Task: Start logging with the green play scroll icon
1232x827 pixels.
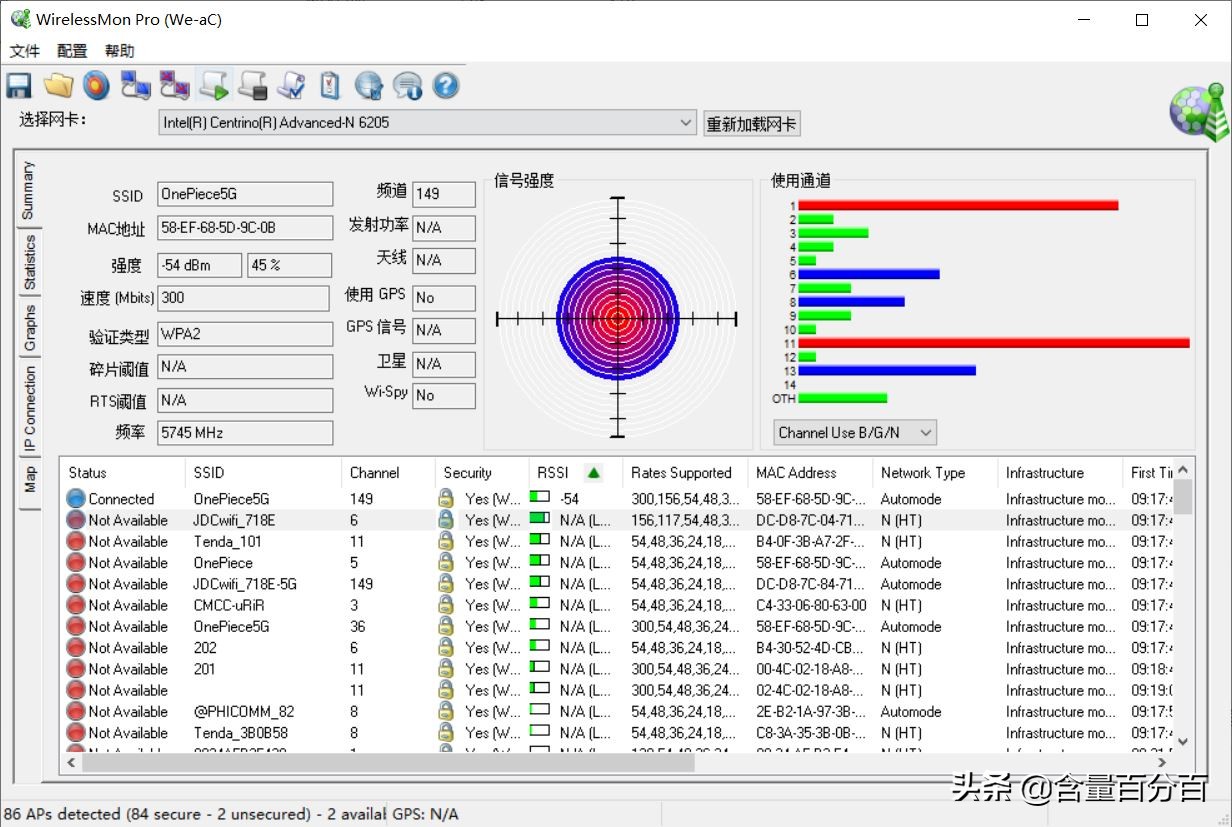Action: (213, 86)
